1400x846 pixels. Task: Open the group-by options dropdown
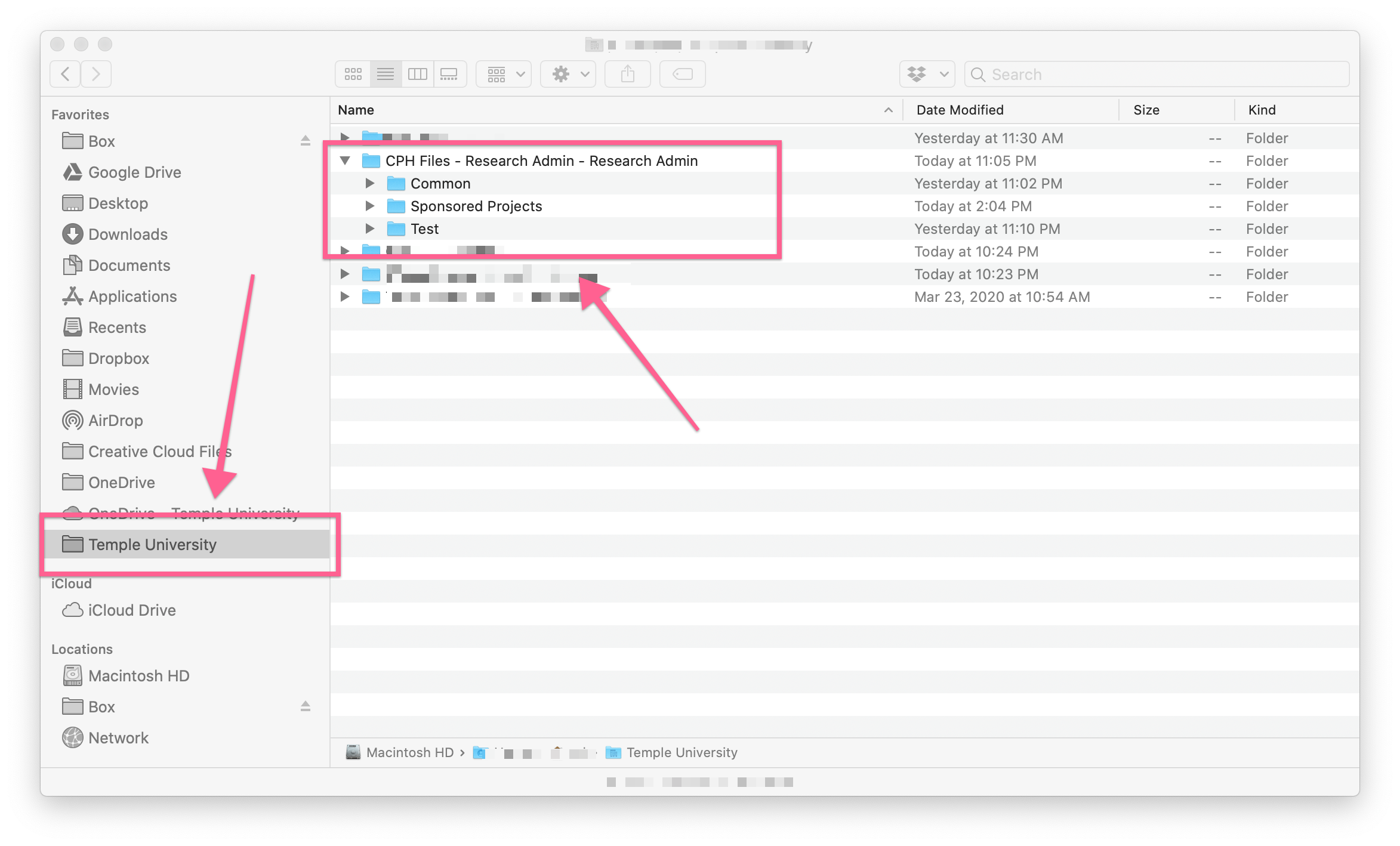[x=504, y=74]
